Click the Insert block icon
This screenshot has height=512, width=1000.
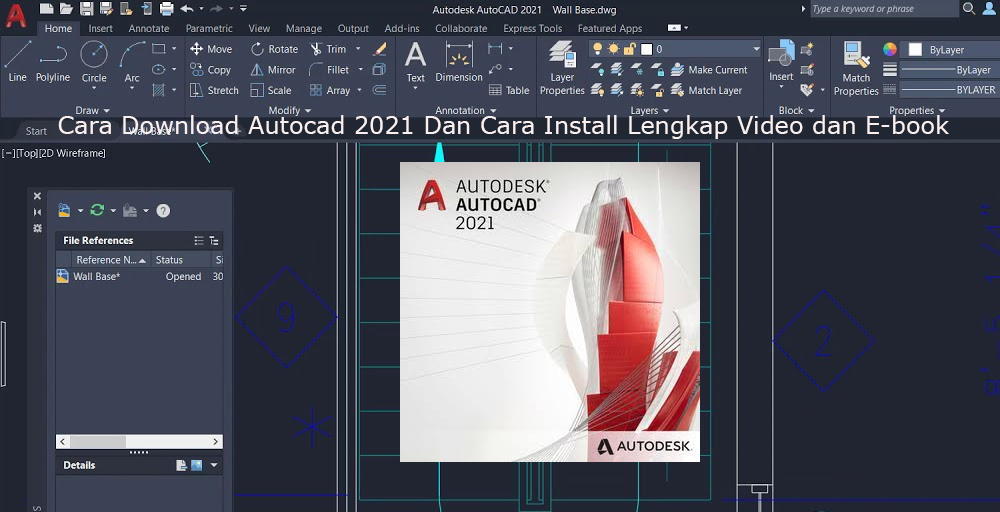pos(781,61)
